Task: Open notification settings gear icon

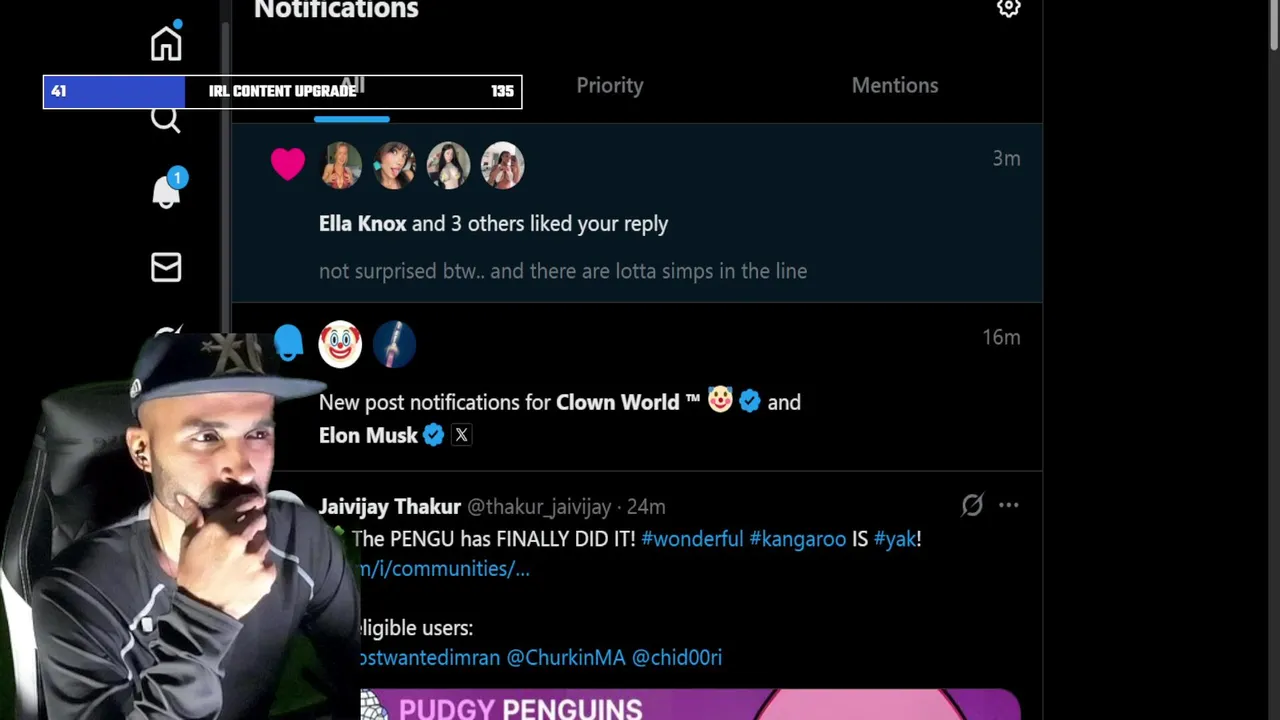Action: point(1008,9)
